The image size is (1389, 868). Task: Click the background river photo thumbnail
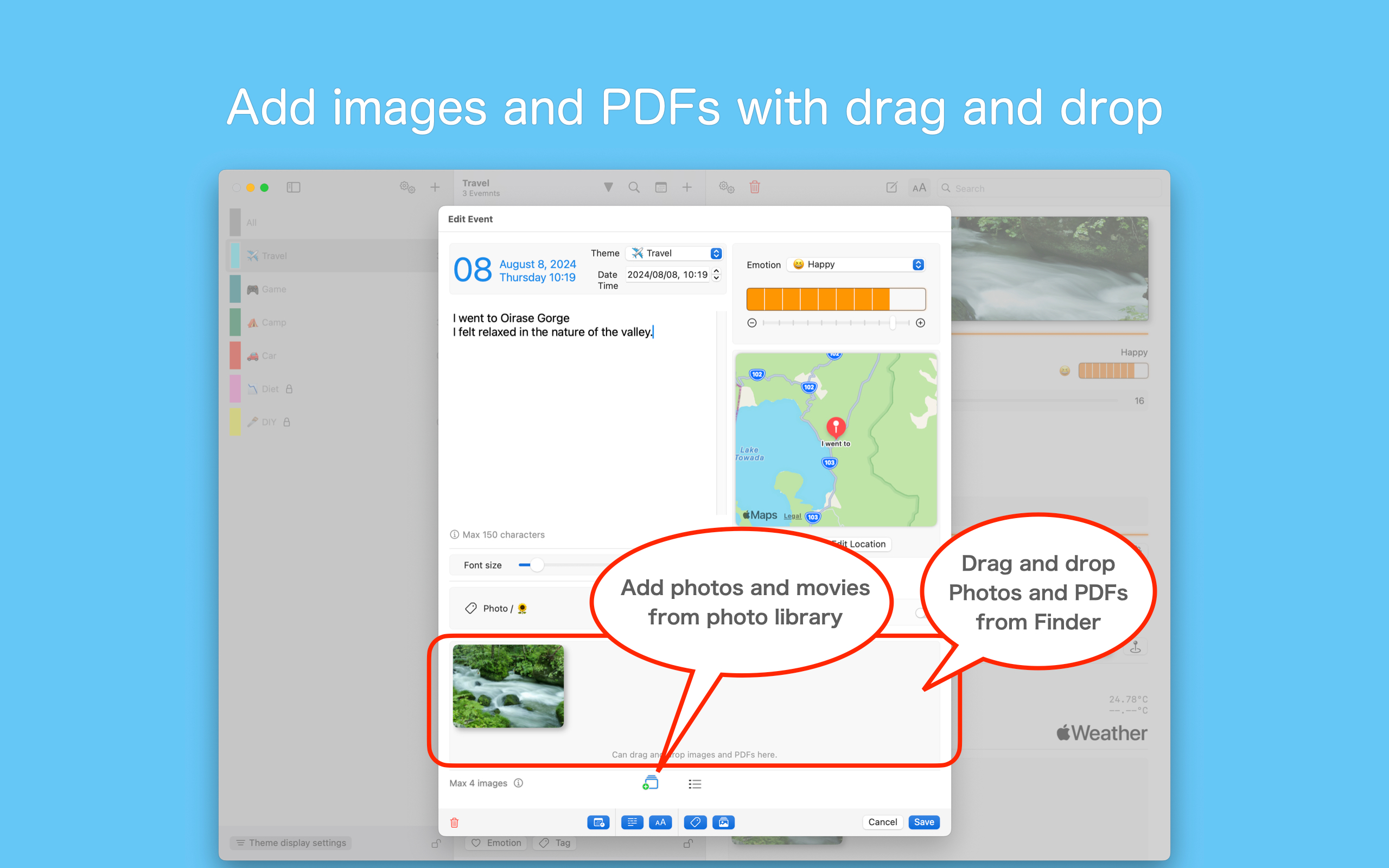1049,268
